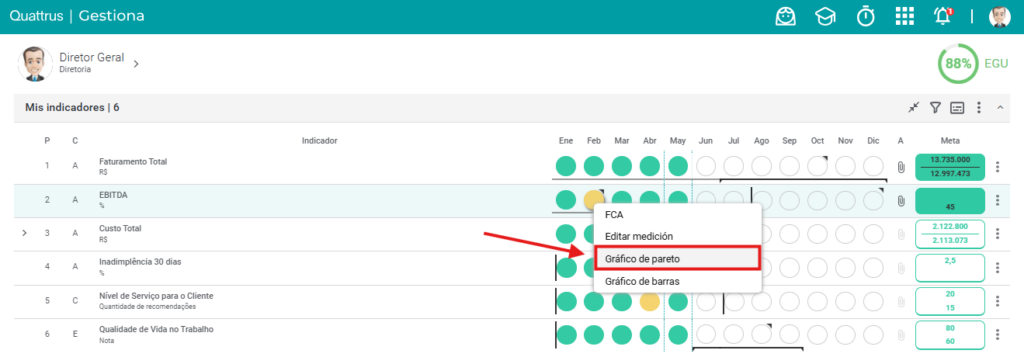Click the collapse arrows icon in indicators header
This screenshot has height=364, width=1024.
point(914,108)
